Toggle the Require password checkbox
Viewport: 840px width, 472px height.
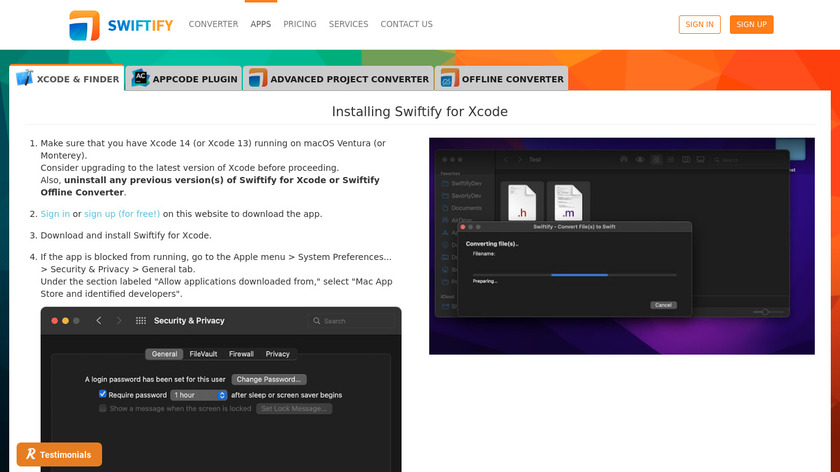[102, 395]
